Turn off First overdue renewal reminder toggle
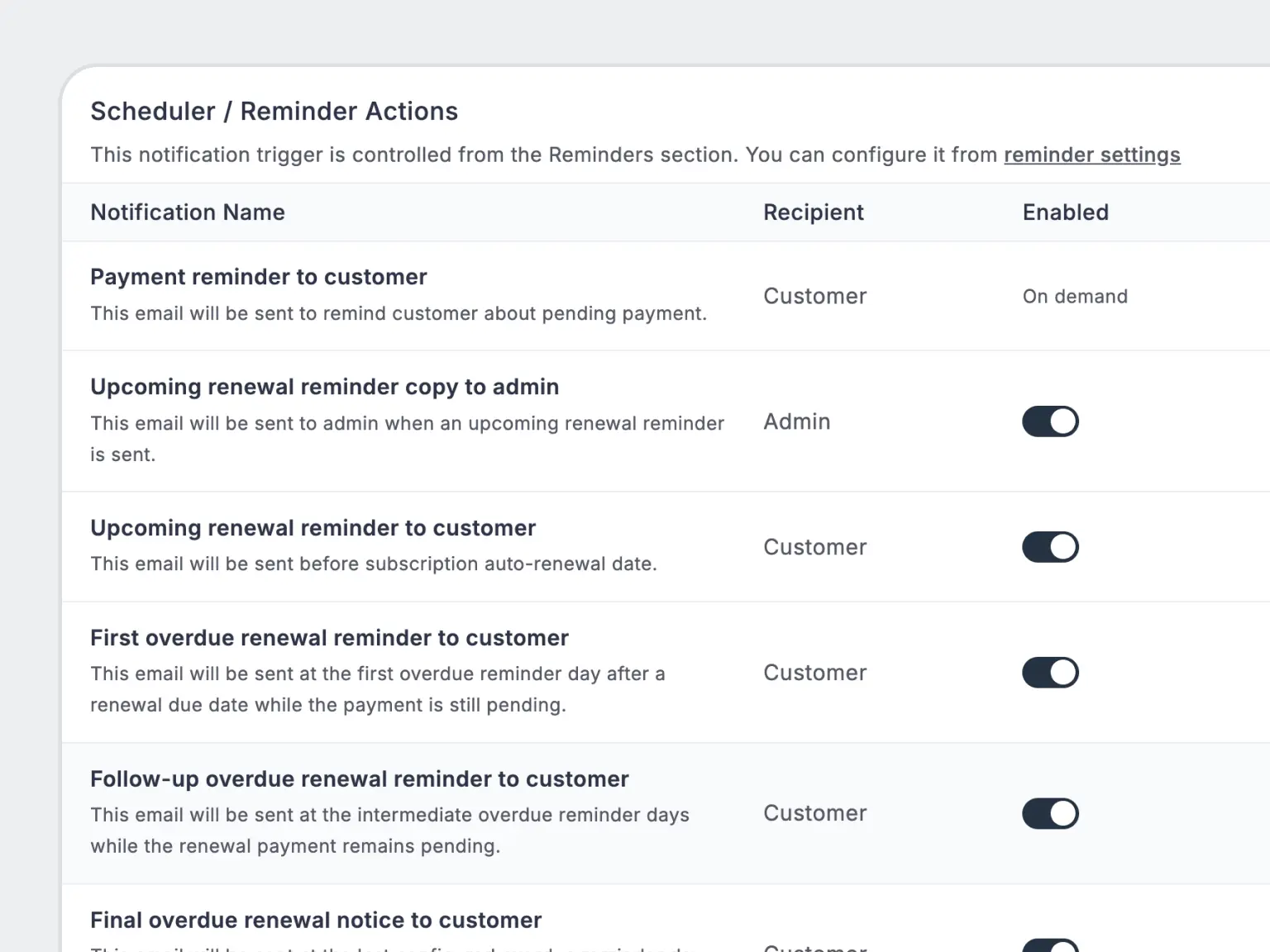This screenshot has width=1270, height=952. [x=1050, y=673]
